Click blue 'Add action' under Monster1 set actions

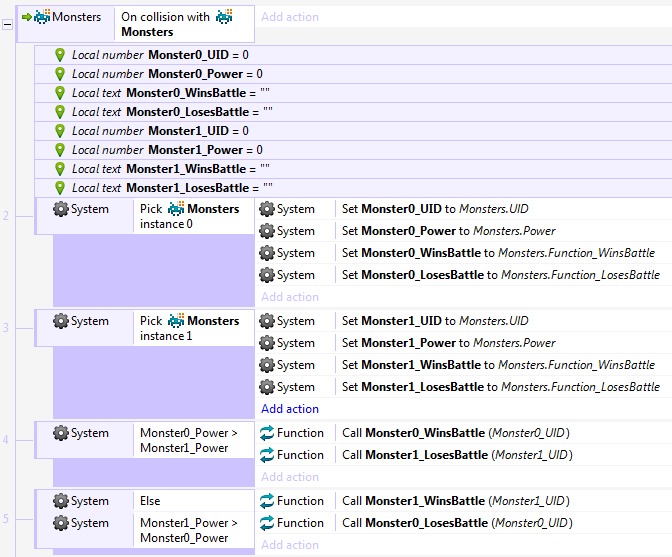pyautogui.click(x=290, y=409)
